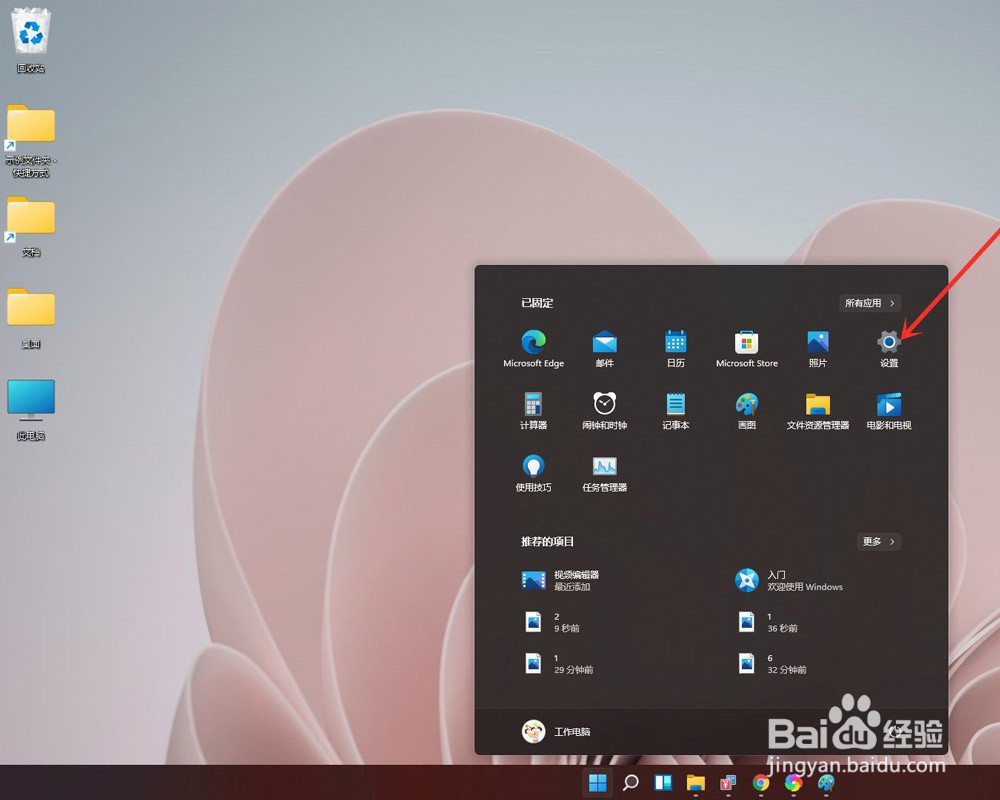Open 闹钟和时钟 (Alarms & Clock)
This screenshot has width=1000, height=800.
click(605, 411)
